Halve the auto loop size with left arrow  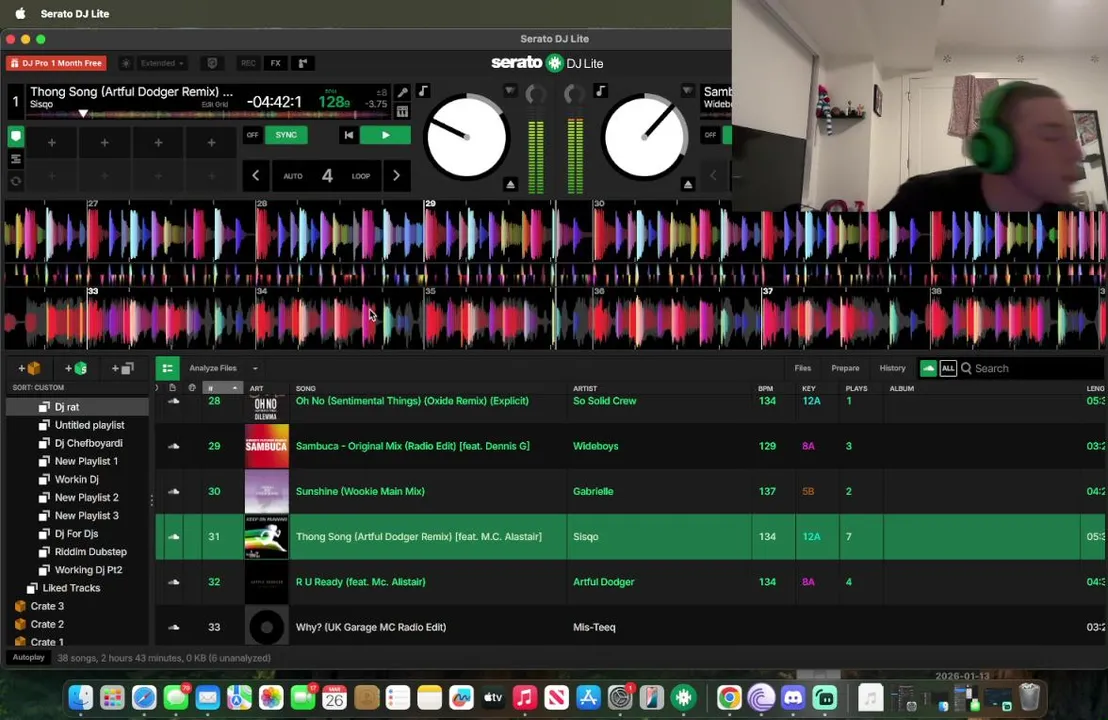(256, 176)
